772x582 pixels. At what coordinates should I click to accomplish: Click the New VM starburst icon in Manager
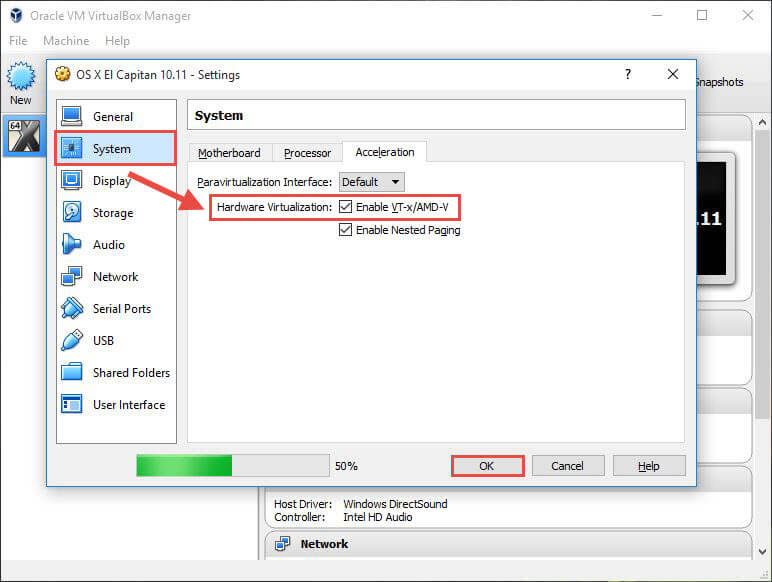[21, 76]
